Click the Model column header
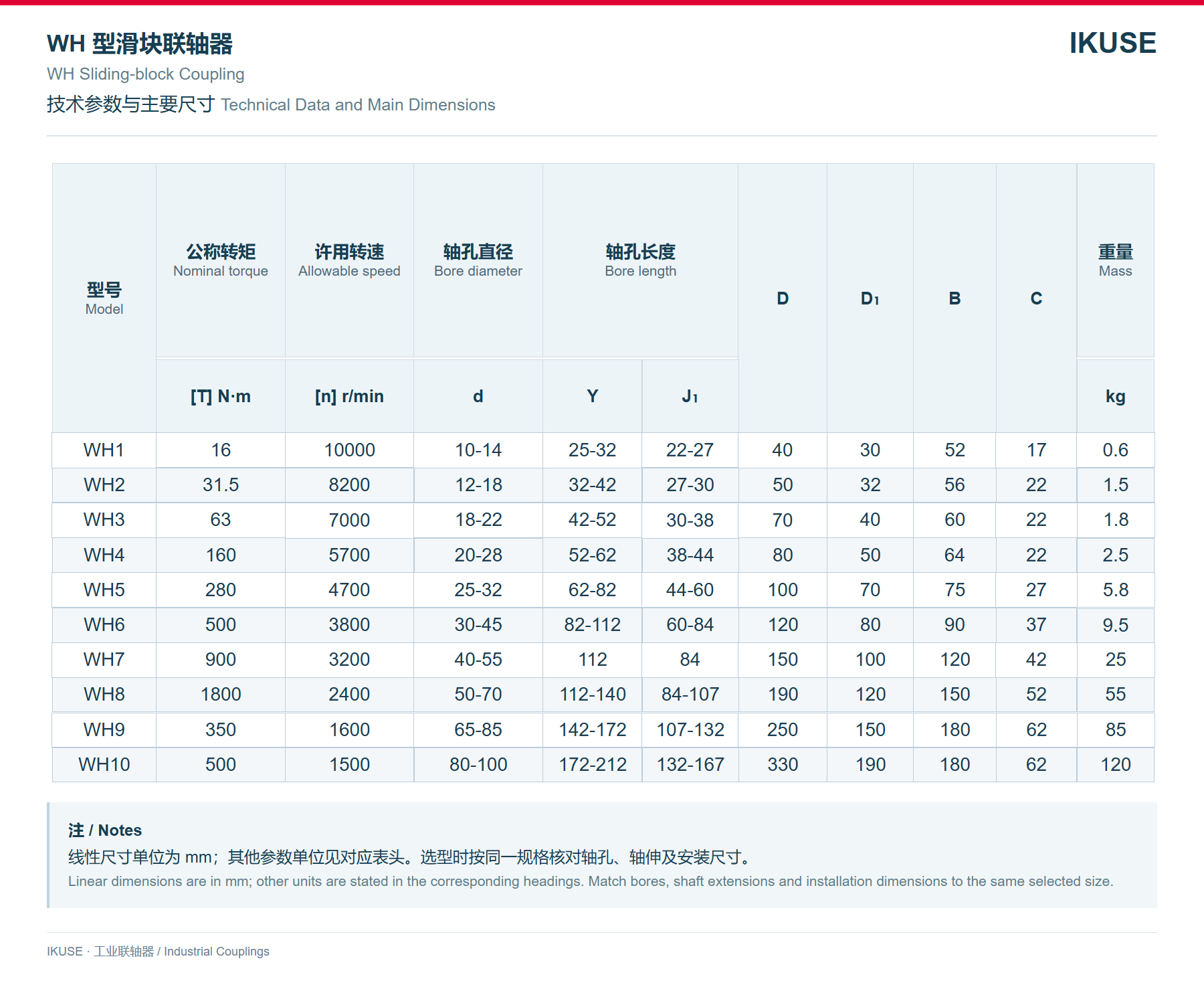 104,298
